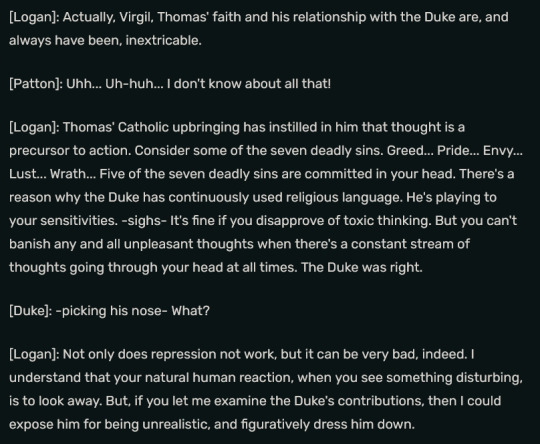Click the [Logan] label before "Thomas' Catholic upbringing"

tap(34, 127)
